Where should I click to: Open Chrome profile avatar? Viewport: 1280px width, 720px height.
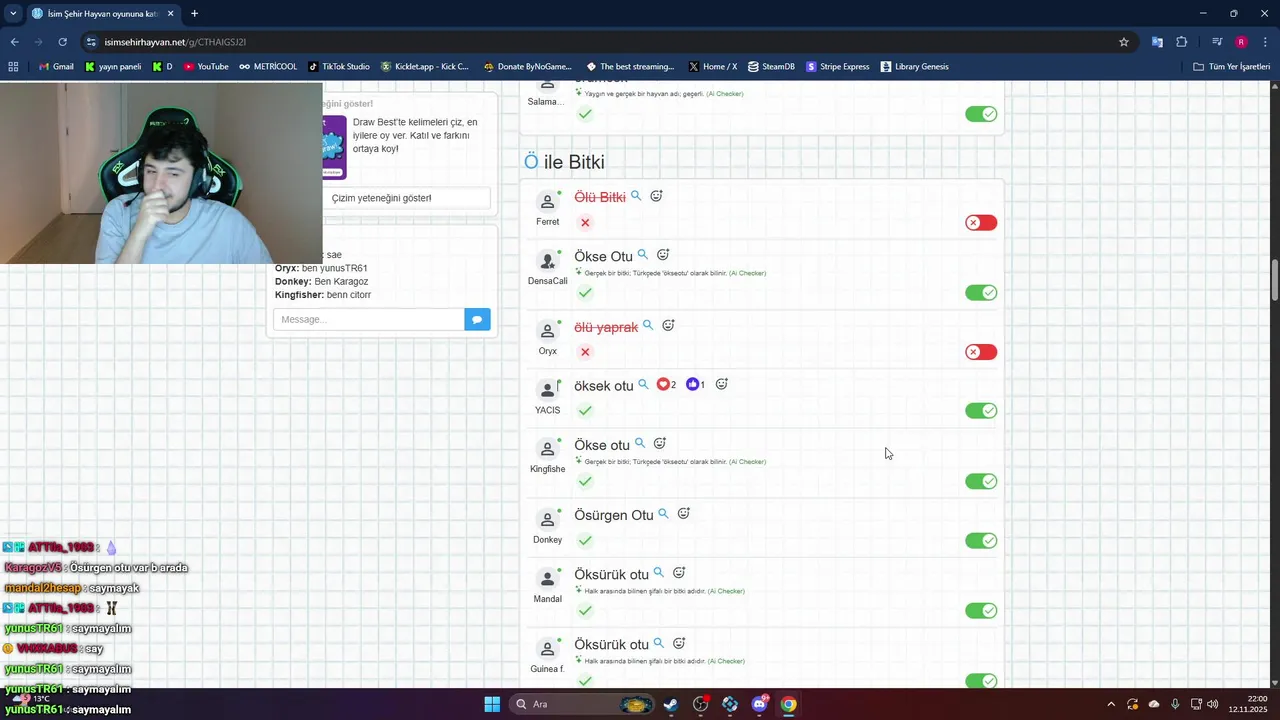coord(1241,42)
